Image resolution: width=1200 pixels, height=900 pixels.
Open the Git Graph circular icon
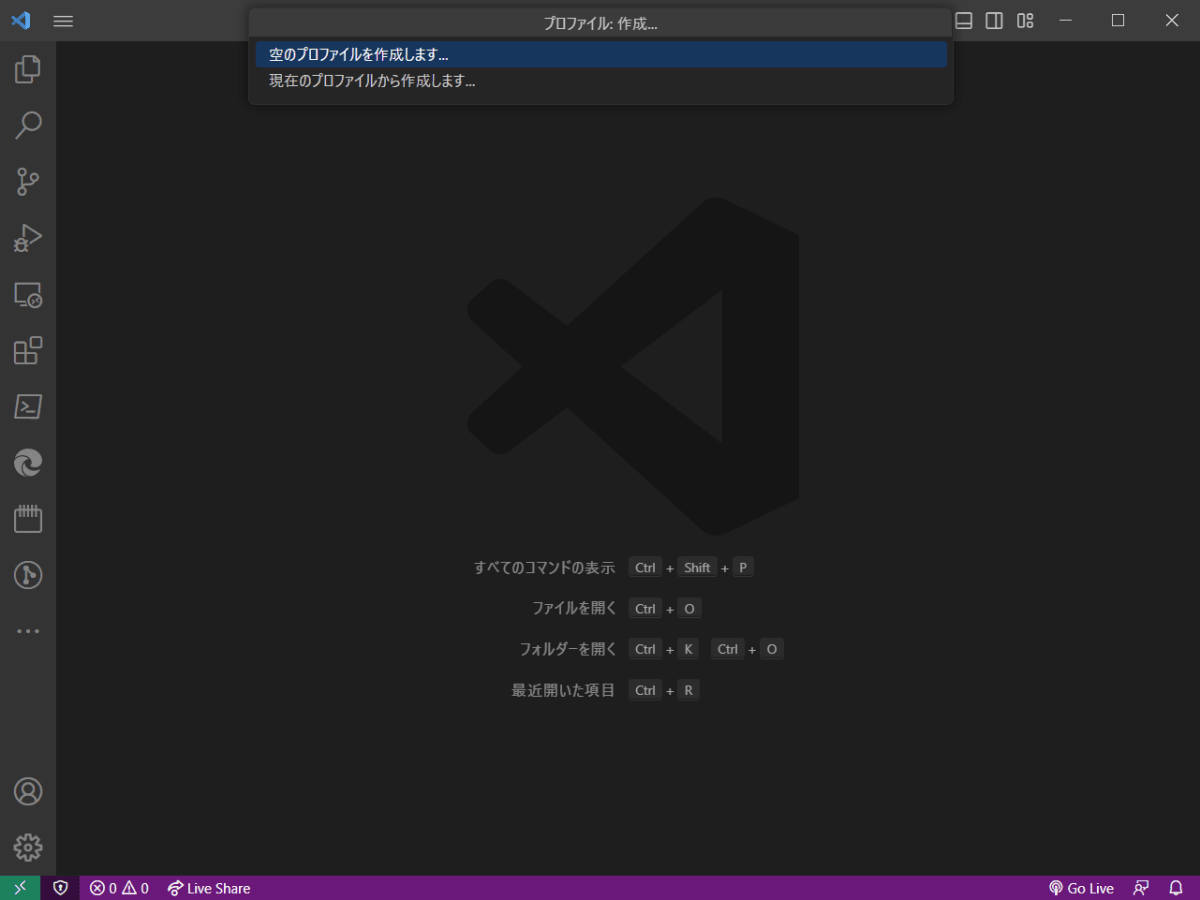(28, 575)
